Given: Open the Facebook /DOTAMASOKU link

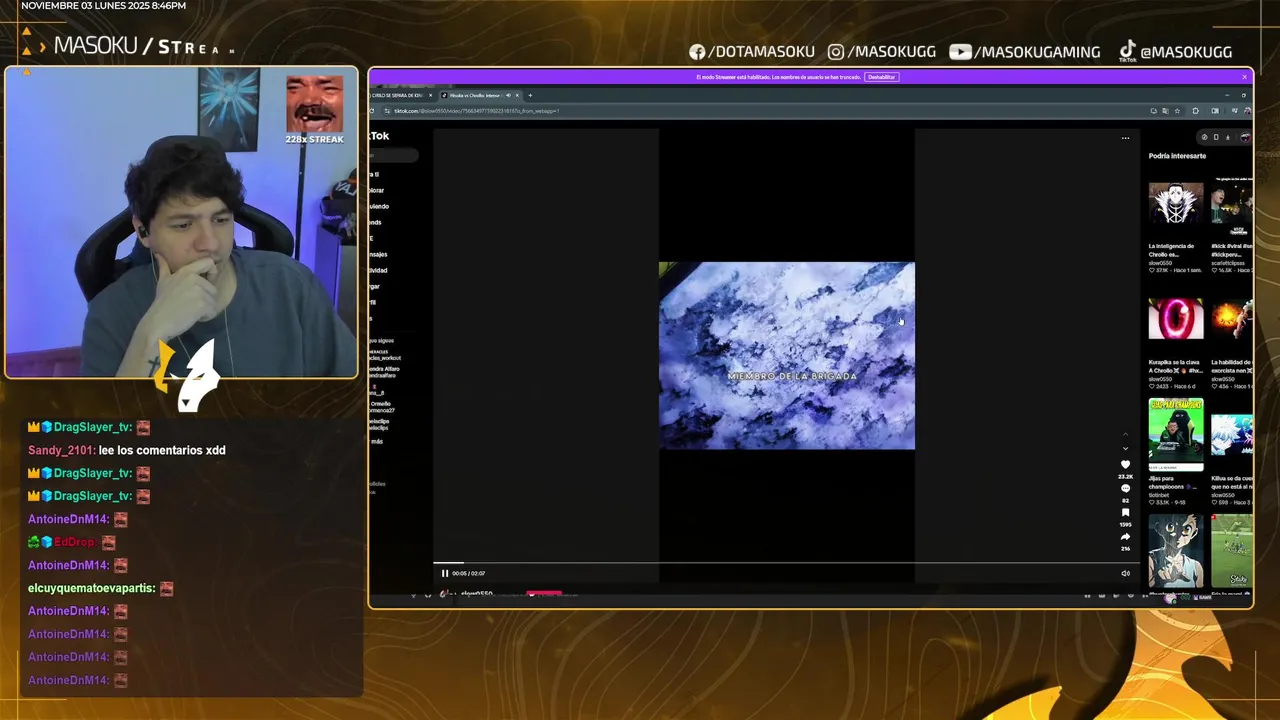Looking at the screenshot, I should [752, 52].
